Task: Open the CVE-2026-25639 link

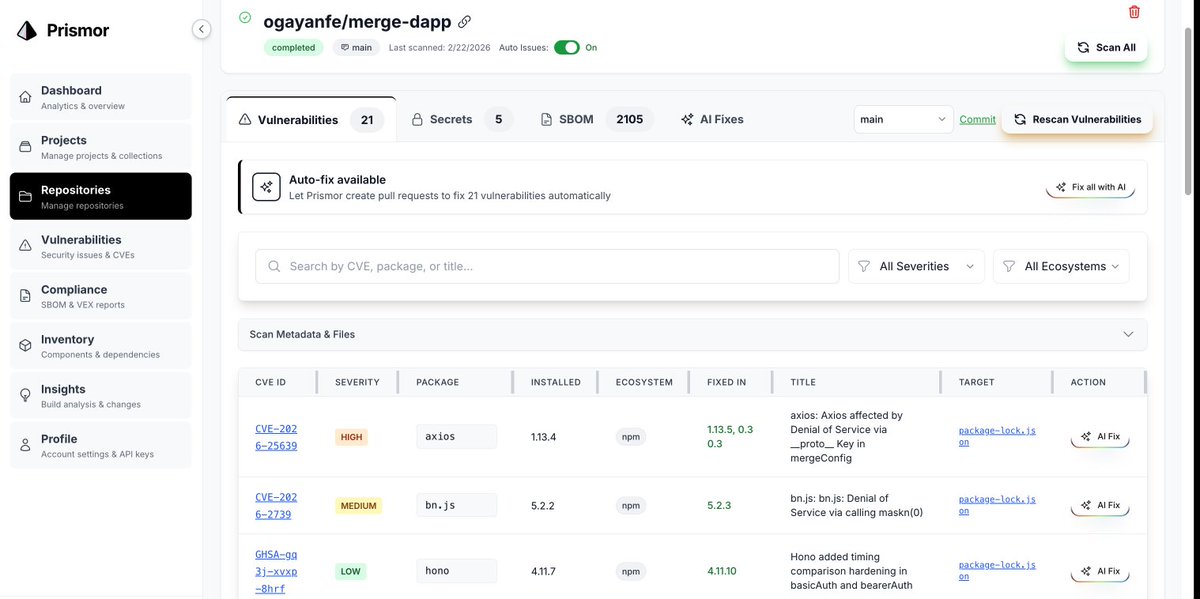Action: [276, 437]
